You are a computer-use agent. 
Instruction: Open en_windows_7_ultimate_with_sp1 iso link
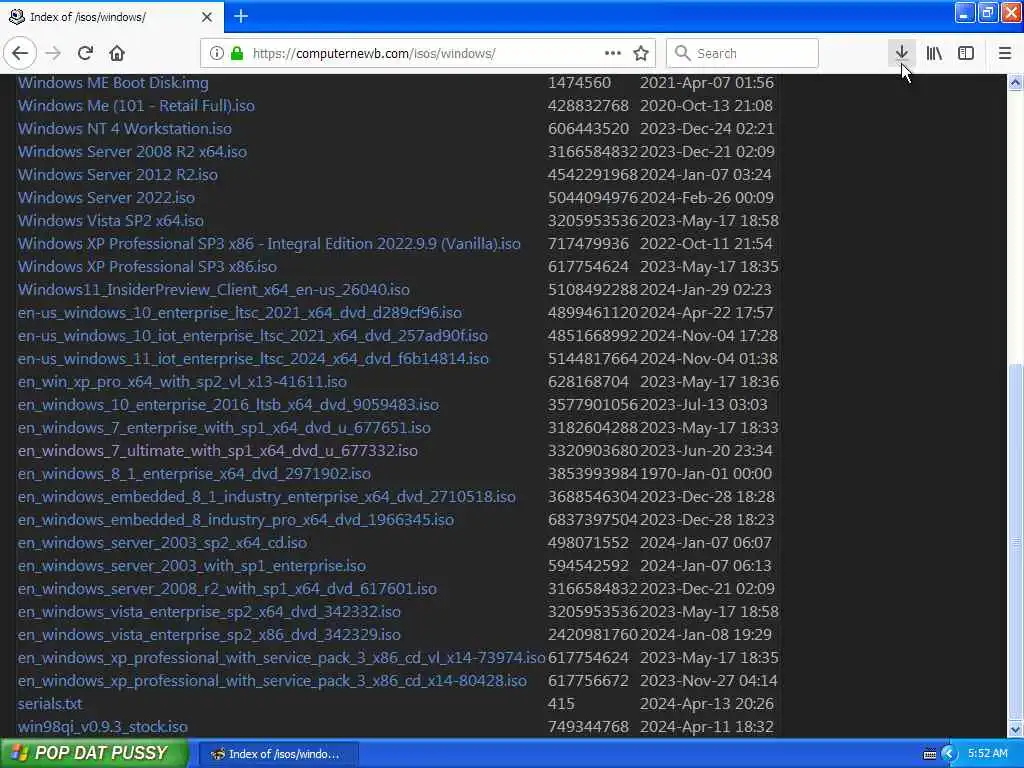coord(217,451)
